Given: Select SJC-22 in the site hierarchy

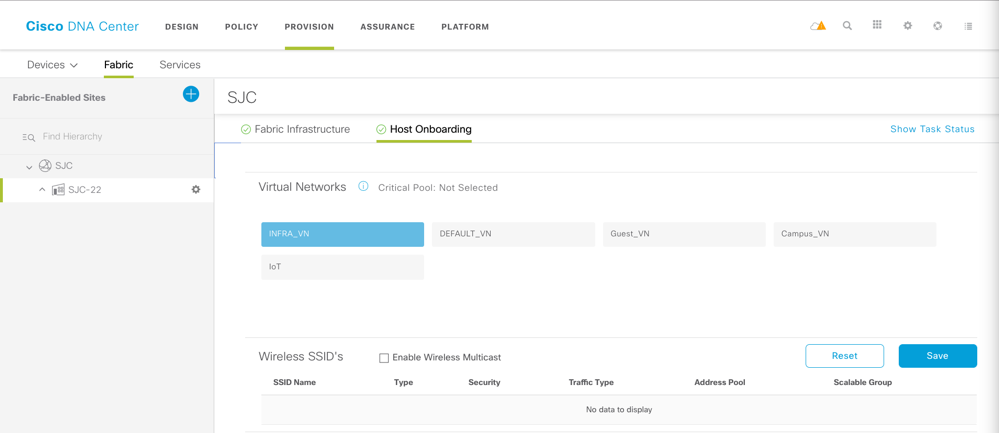Looking at the screenshot, I should pos(84,190).
